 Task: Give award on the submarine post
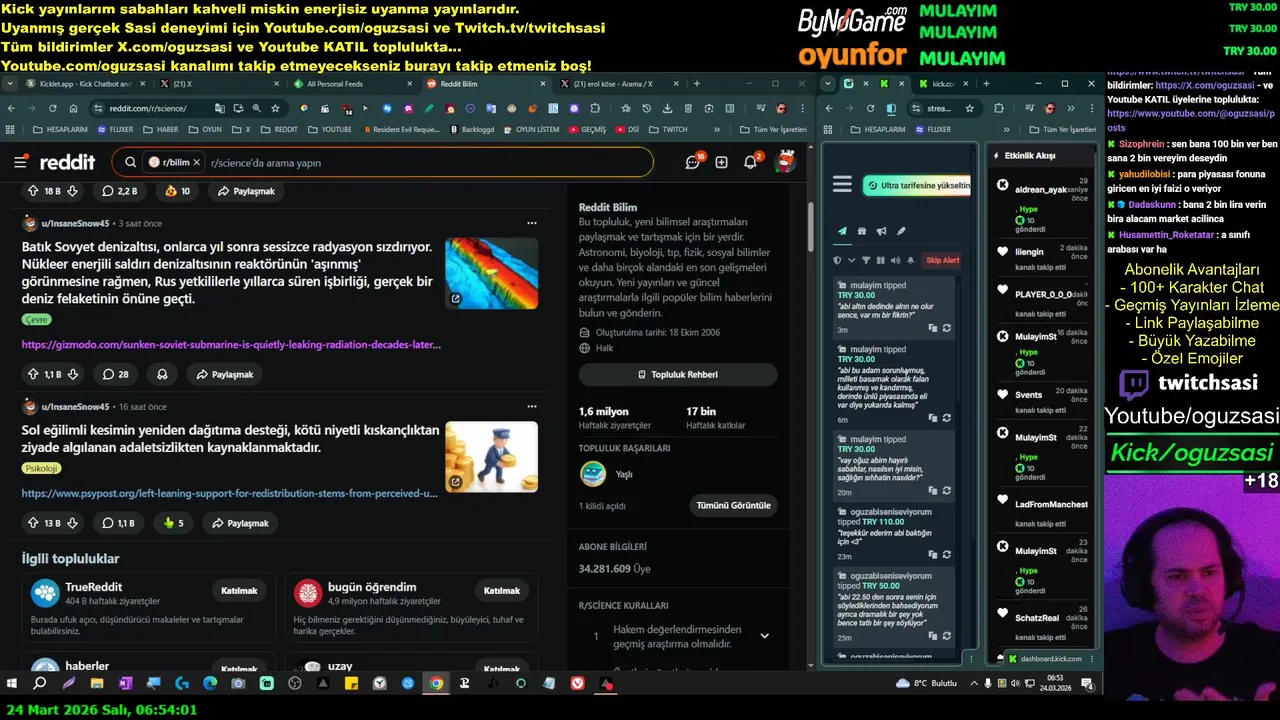pyautogui.click(x=162, y=374)
